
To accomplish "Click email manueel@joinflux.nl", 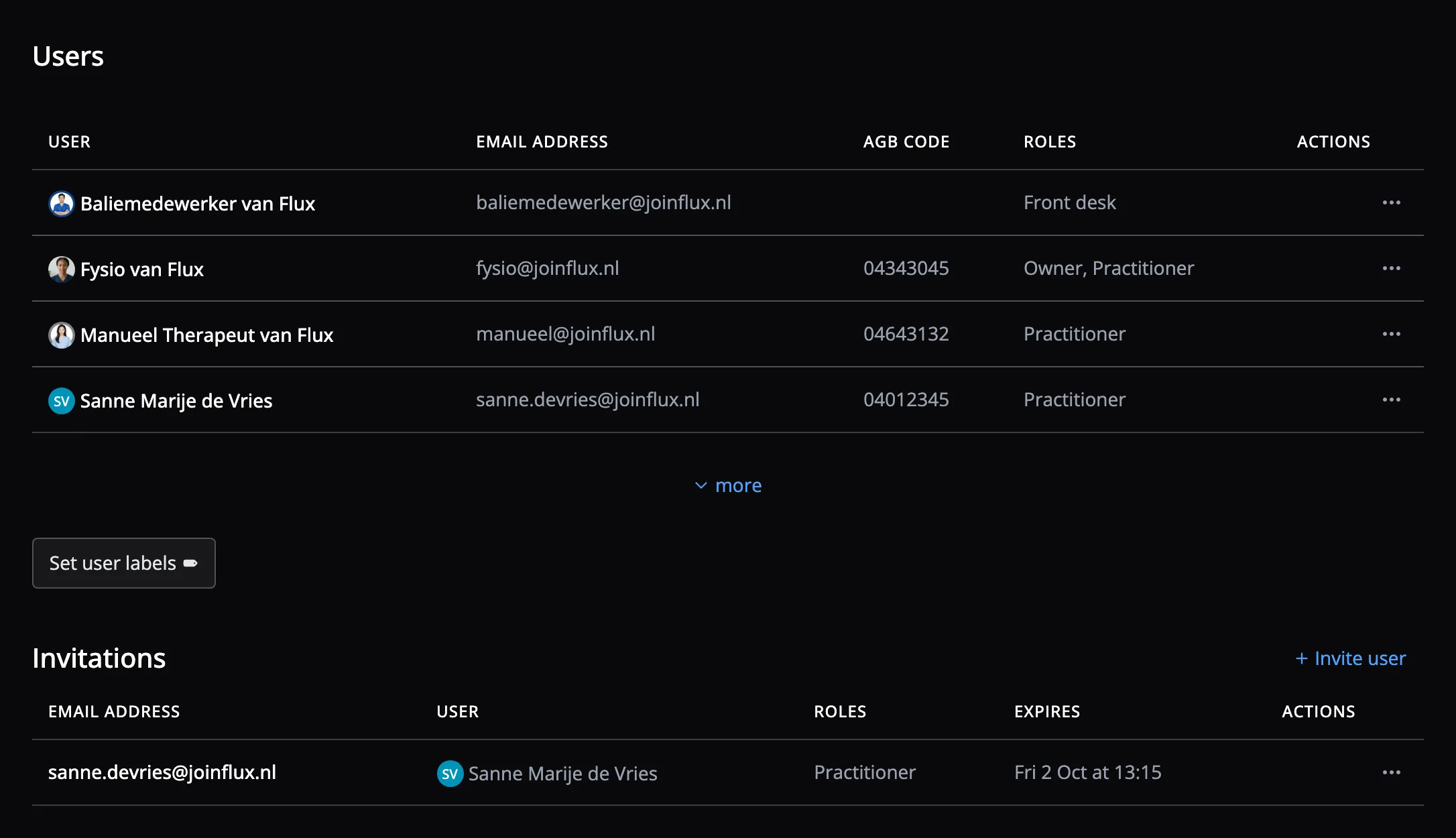I will point(566,334).
